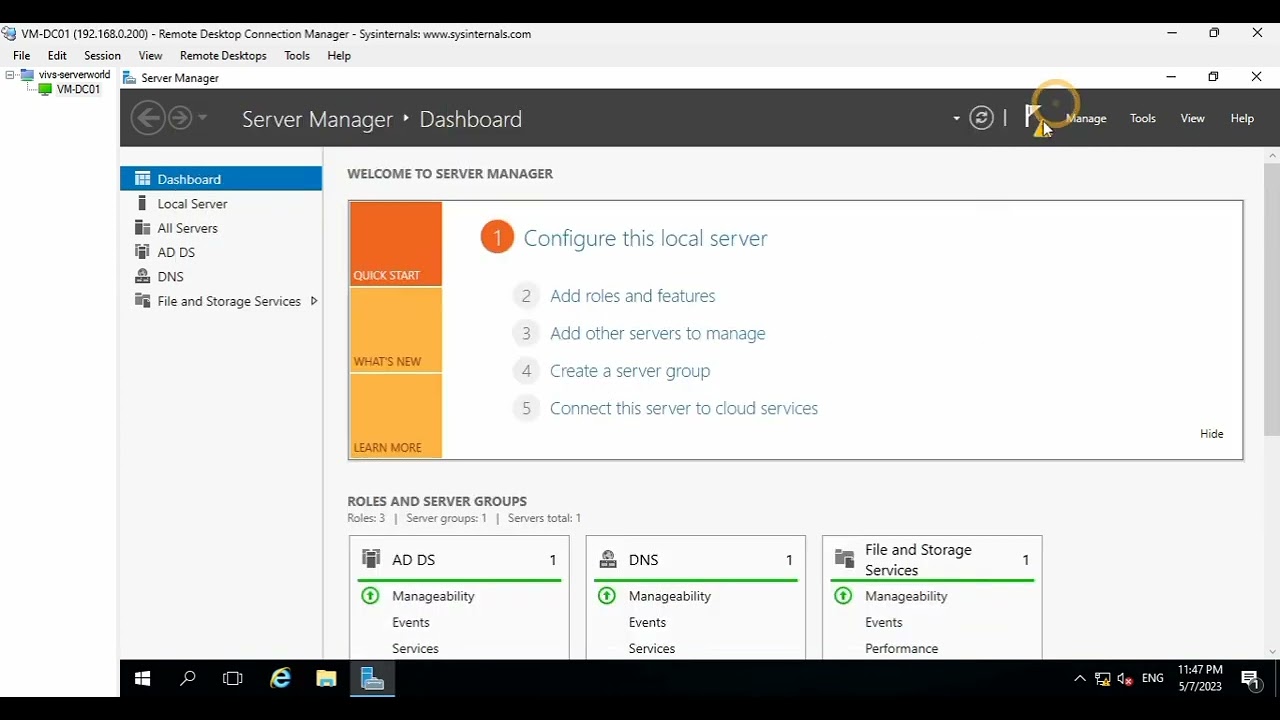This screenshot has height=720, width=1280.
Task: Click Add other servers to manage
Action: (657, 333)
